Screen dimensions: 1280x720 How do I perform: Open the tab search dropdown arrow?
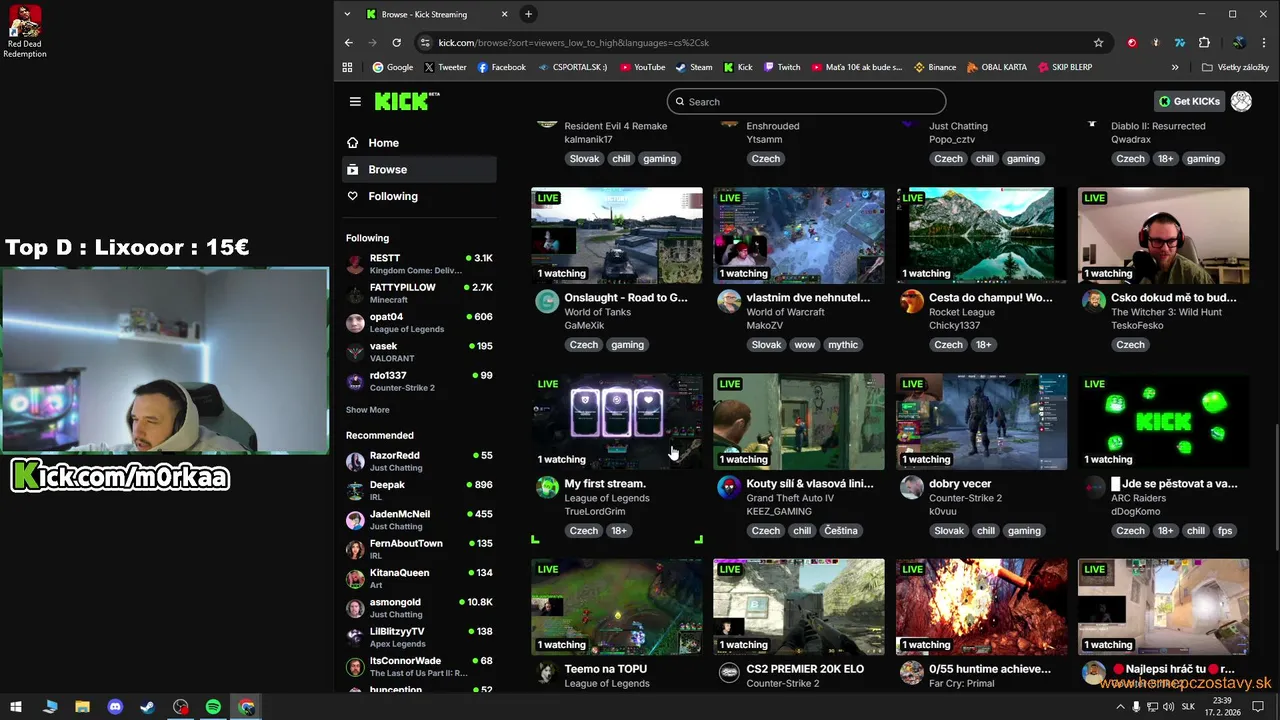click(x=347, y=14)
